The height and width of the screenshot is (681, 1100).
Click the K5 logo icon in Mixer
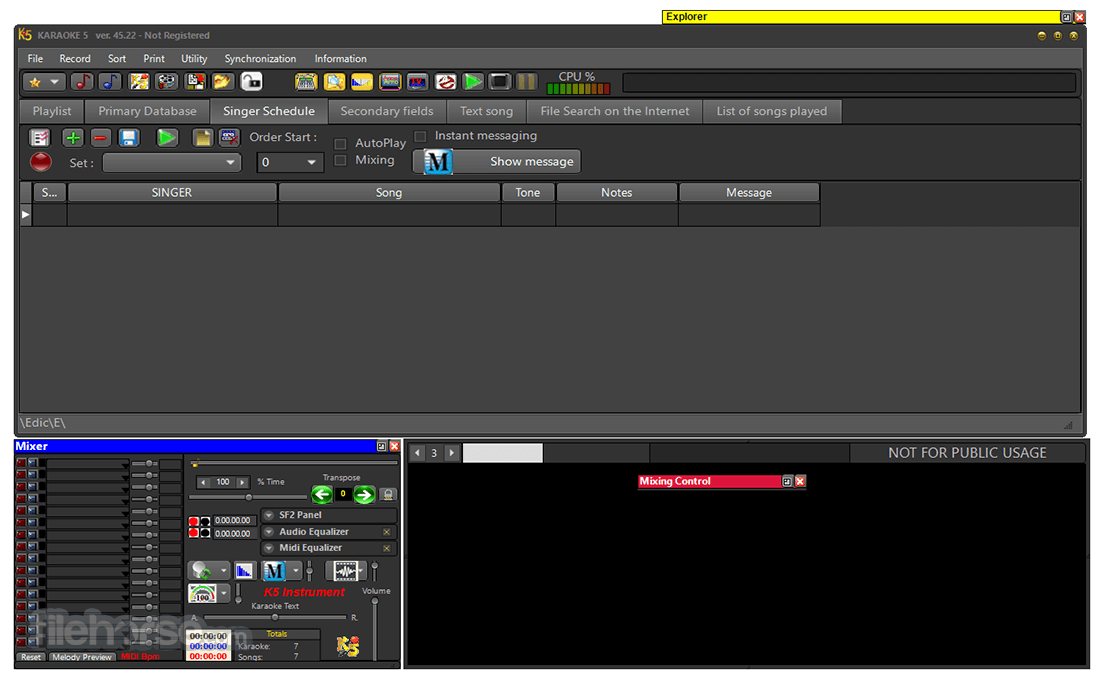click(x=348, y=646)
